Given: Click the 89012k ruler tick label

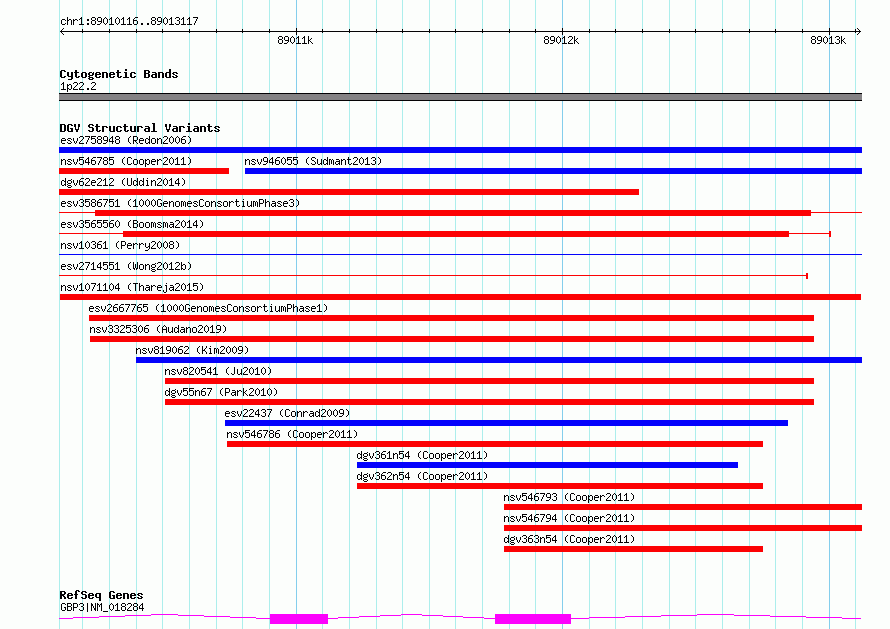Looking at the screenshot, I should [561, 40].
